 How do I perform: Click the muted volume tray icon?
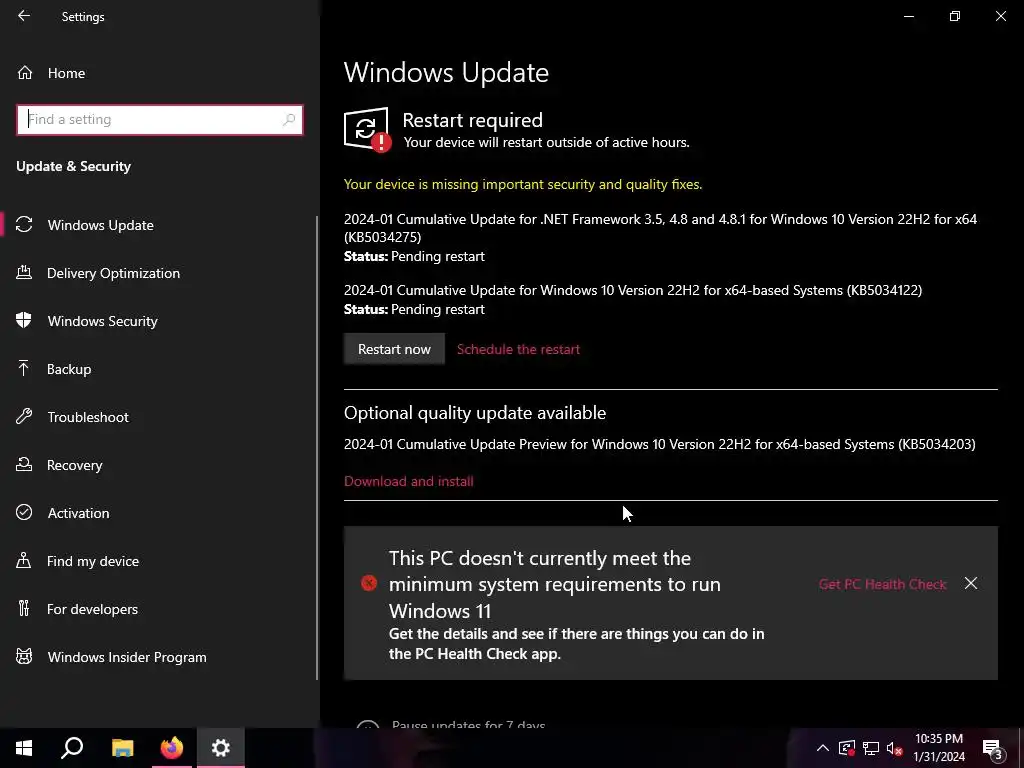894,748
